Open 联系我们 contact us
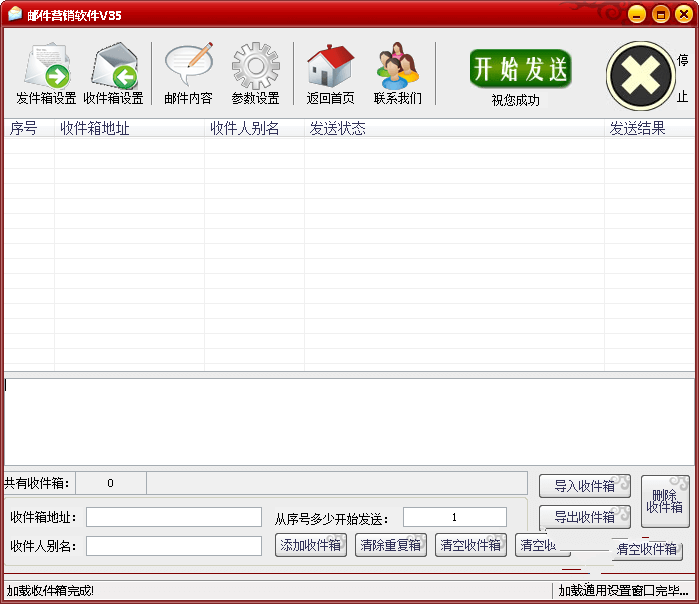Viewport: 699px width, 604px height. point(398,74)
